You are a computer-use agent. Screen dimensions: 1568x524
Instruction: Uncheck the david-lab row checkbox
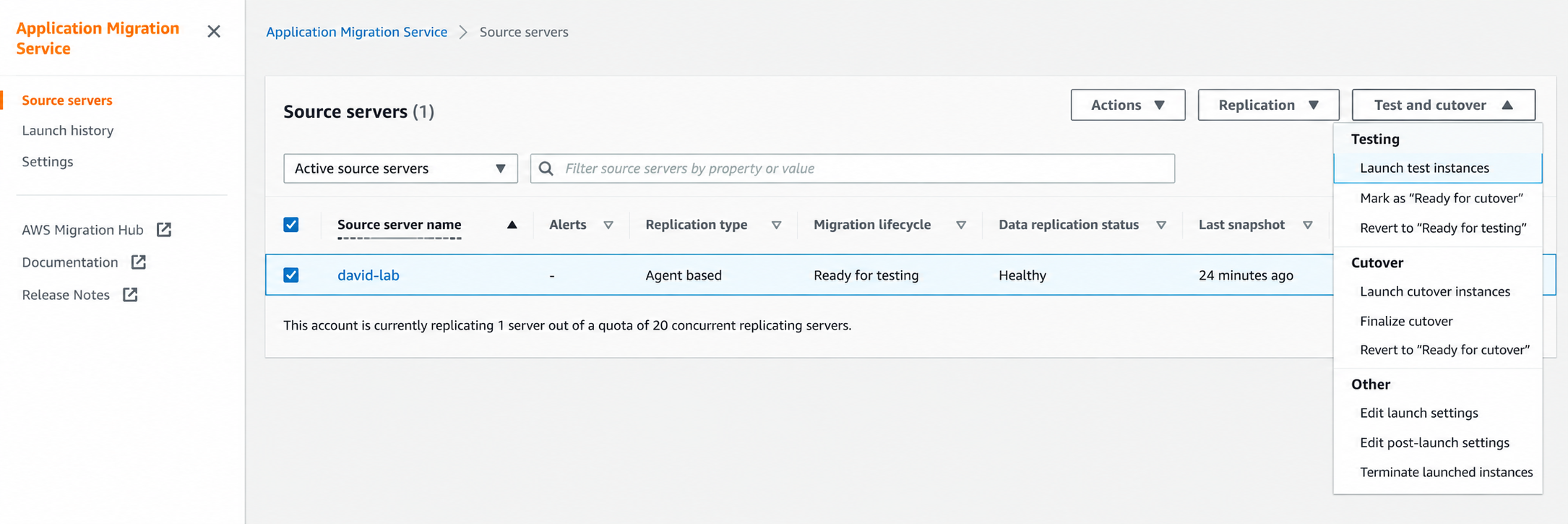(291, 275)
